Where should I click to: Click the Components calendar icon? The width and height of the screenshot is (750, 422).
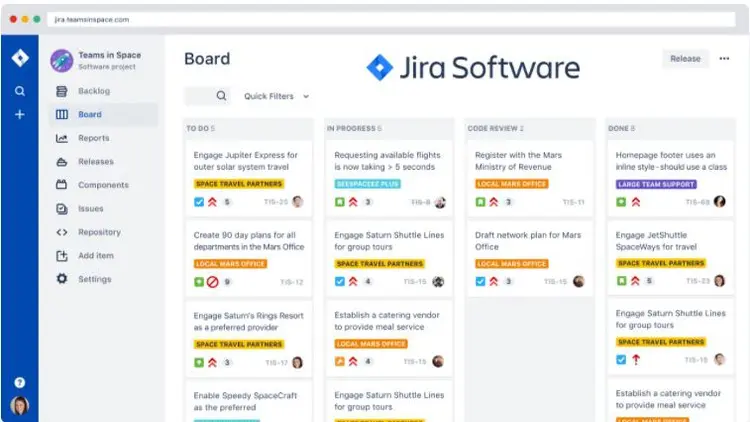[x=62, y=185]
